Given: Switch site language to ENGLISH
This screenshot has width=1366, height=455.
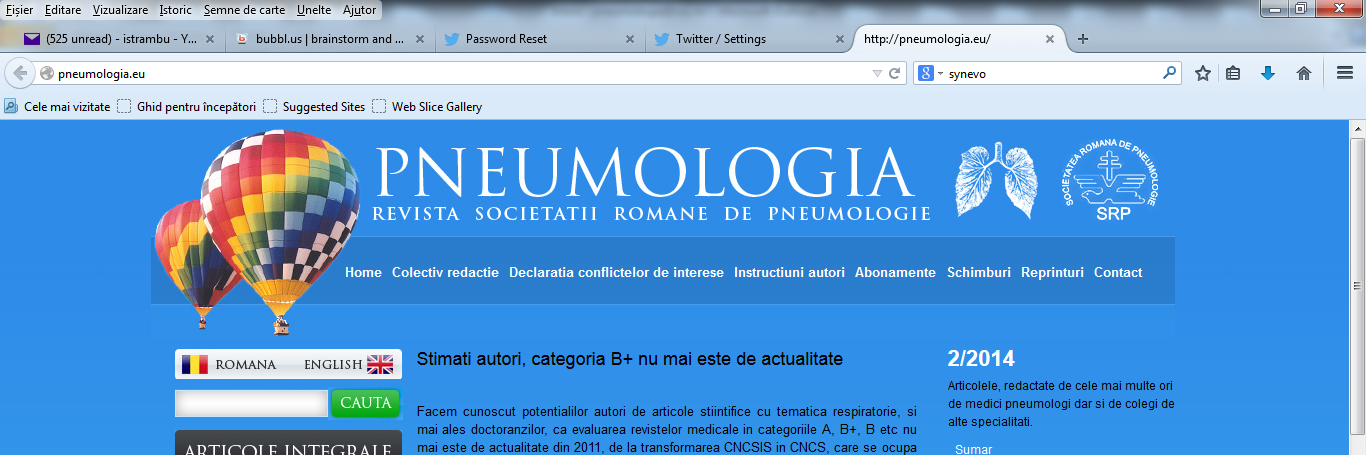Looking at the screenshot, I should [x=333, y=365].
